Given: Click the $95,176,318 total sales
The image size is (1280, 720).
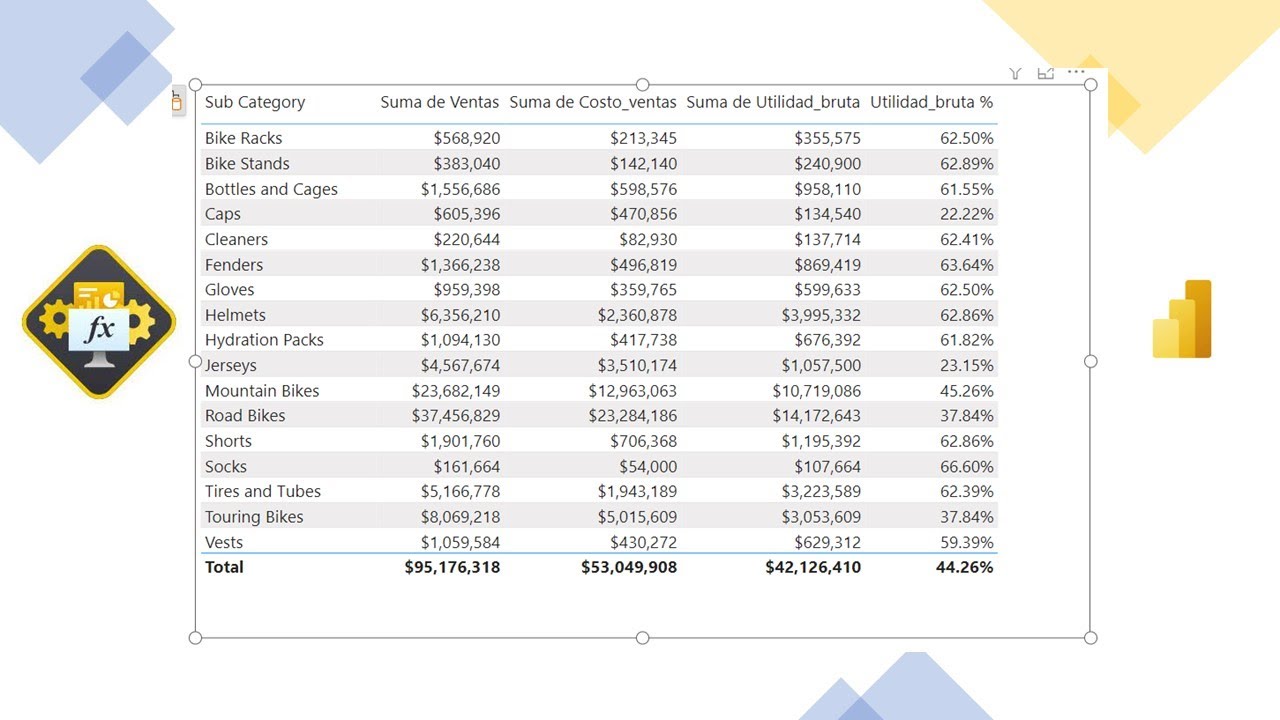Looking at the screenshot, I should pos(452,567).
